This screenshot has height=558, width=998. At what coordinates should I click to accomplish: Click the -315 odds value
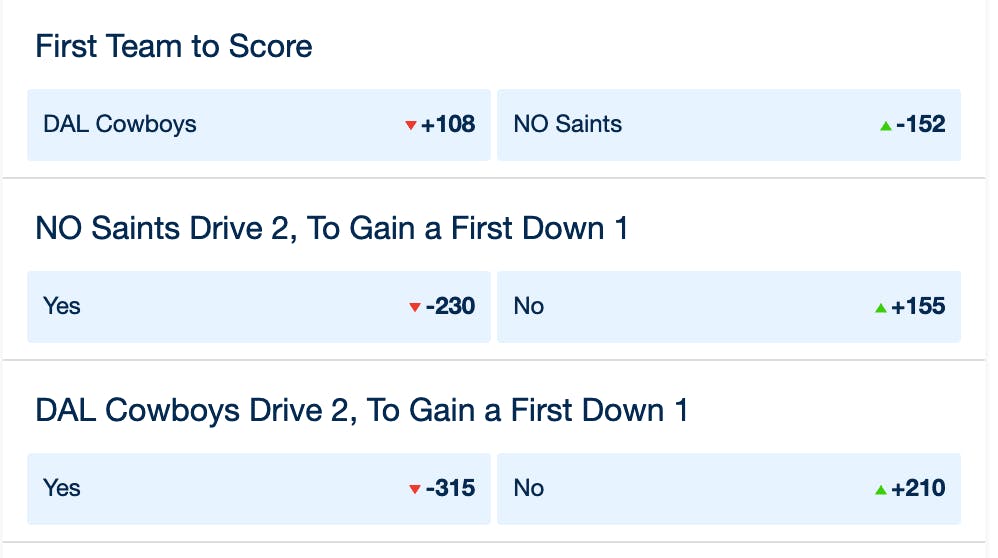point(450,488)
